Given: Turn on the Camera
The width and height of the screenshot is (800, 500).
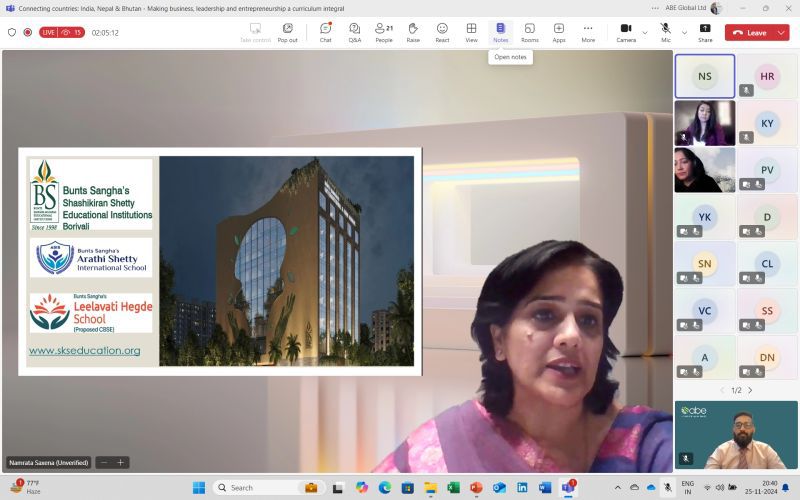Looking at the screenshot, I should (626, 32).
